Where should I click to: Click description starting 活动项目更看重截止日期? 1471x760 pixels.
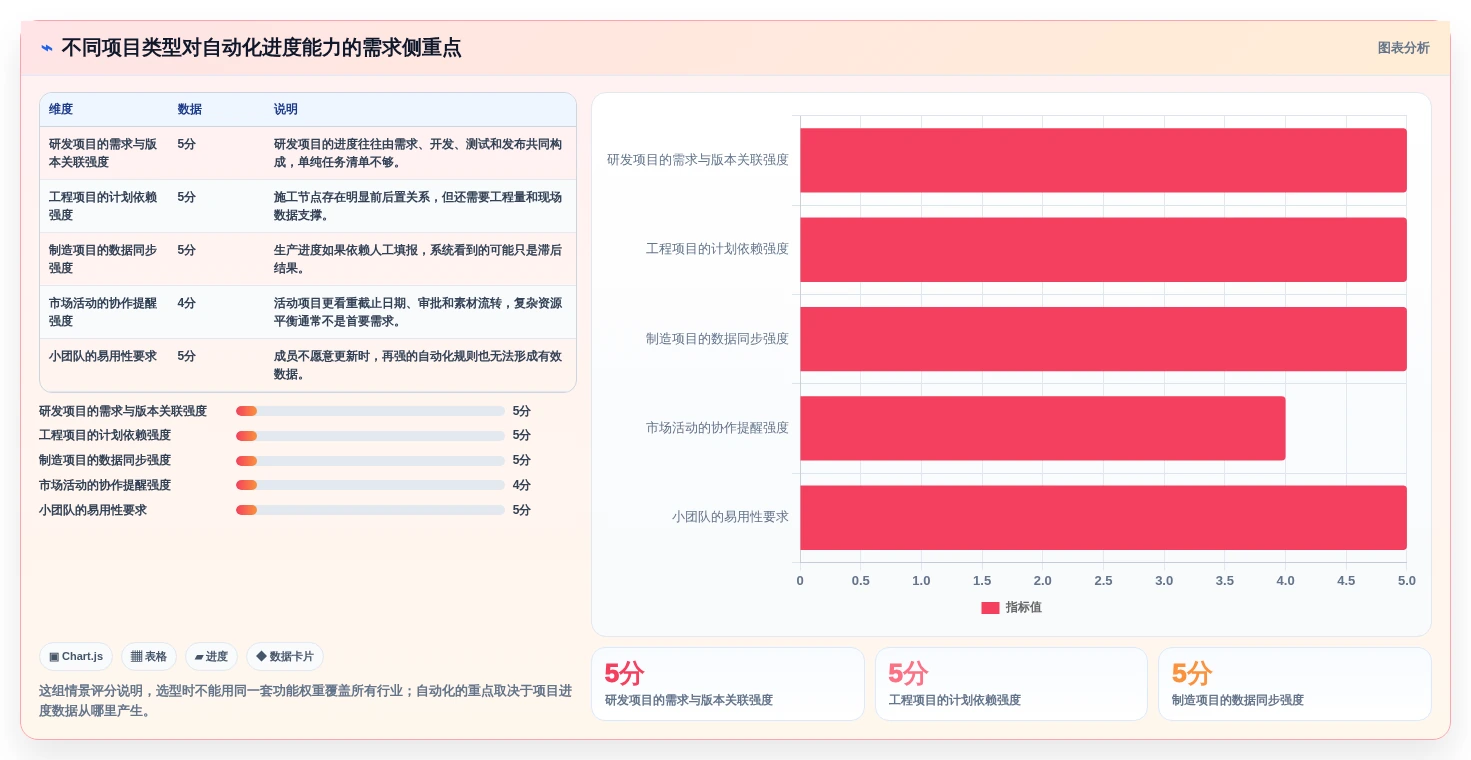tap(418, 312)
